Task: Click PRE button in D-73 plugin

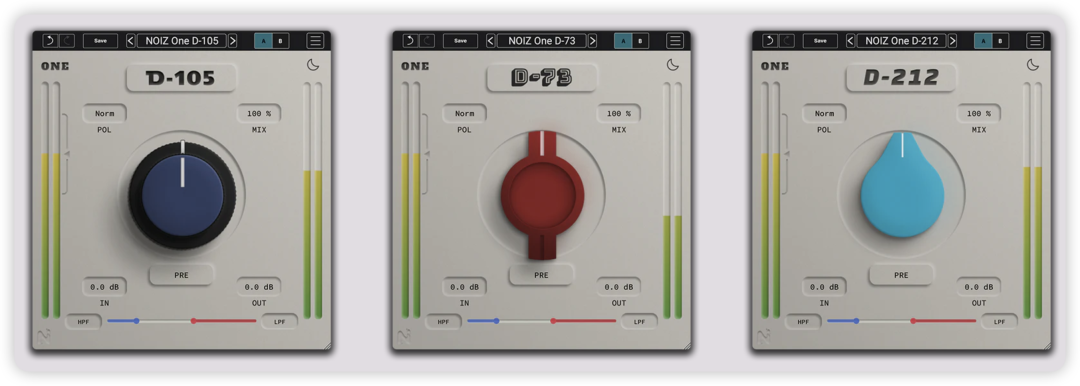Action: 541,275
